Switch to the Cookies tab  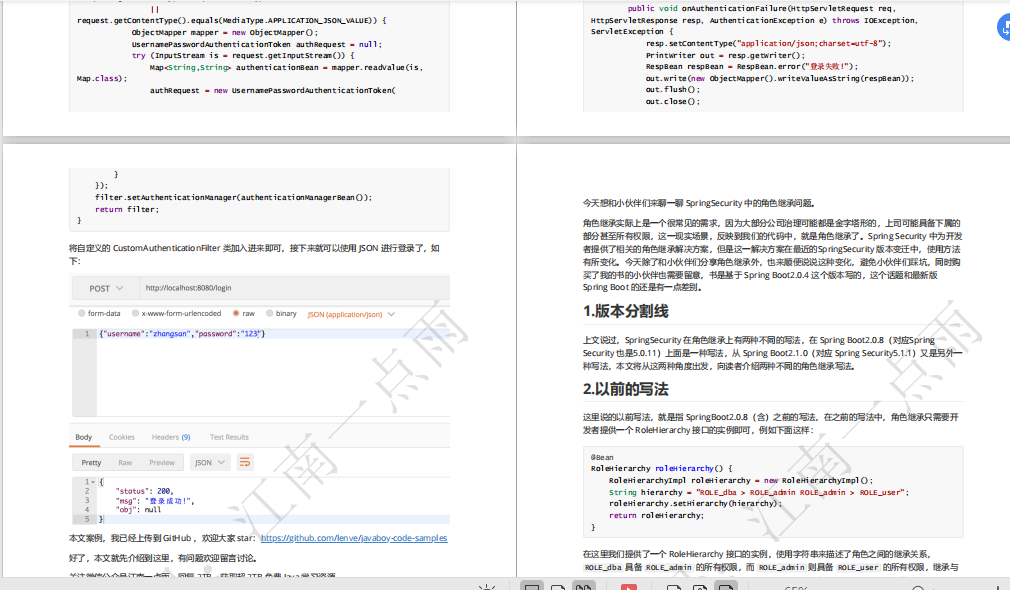point(122,437)
